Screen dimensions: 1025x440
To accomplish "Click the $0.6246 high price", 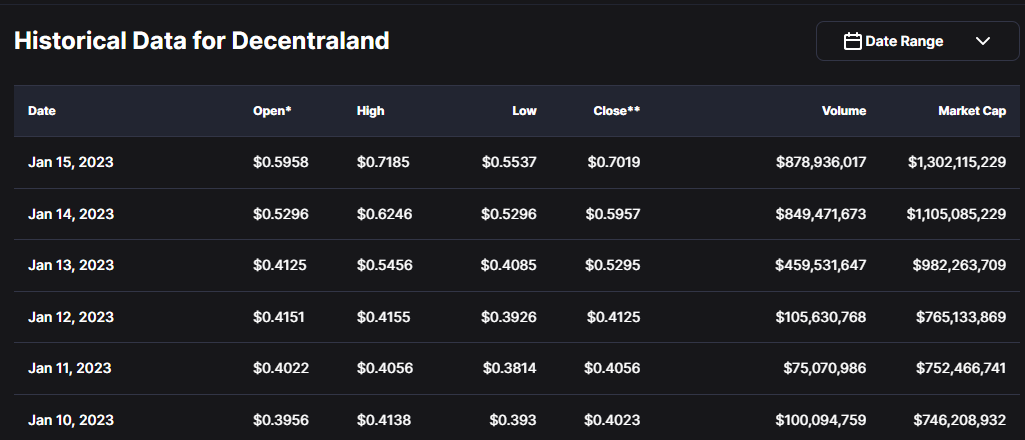I will pyautogui.click(x=384, y=214).
